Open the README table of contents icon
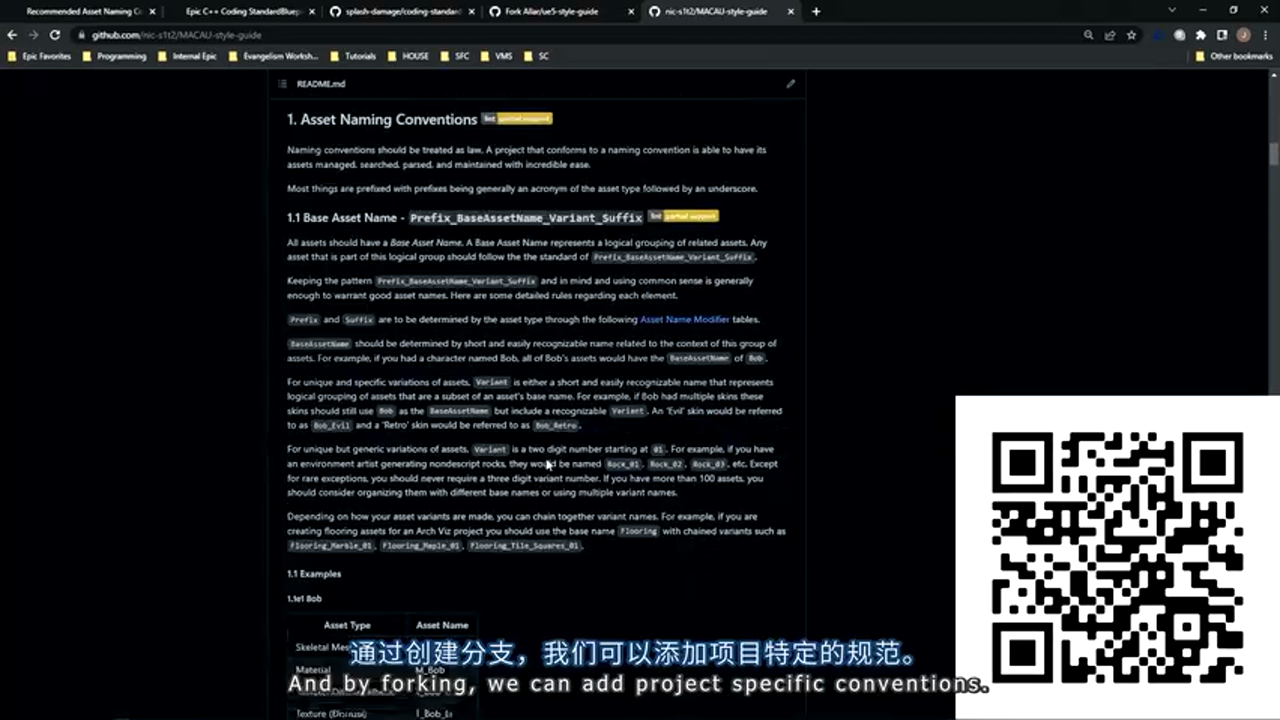This screenshot has height=720, width=1280. click(x=283, y=84)
